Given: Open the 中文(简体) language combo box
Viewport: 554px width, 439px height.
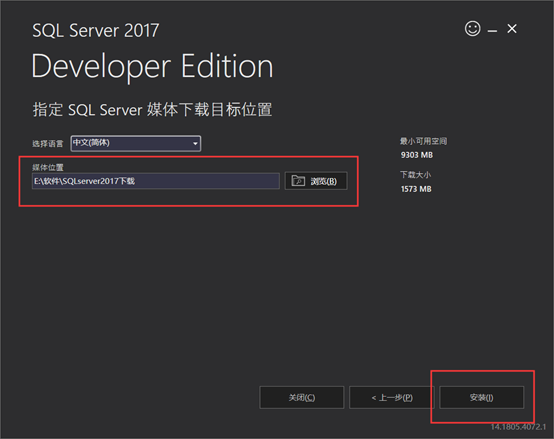Looking at the screenshot, I should click(136, 143).
